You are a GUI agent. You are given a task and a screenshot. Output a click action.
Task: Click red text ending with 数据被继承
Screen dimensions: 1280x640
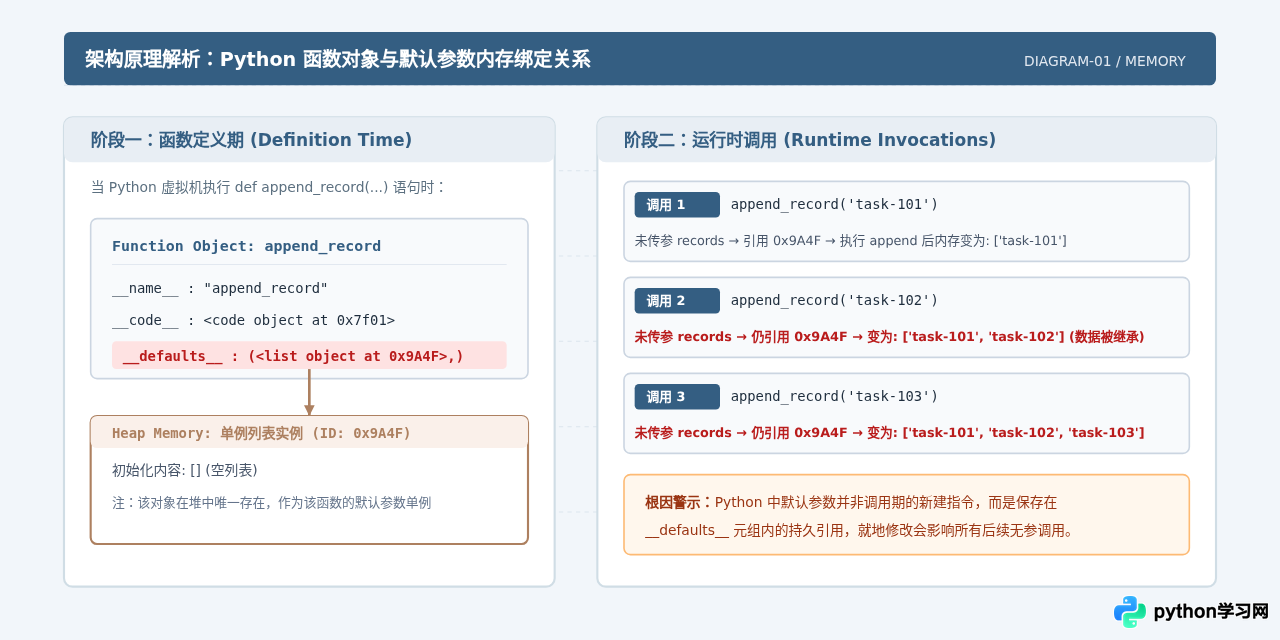click(889, 337)
